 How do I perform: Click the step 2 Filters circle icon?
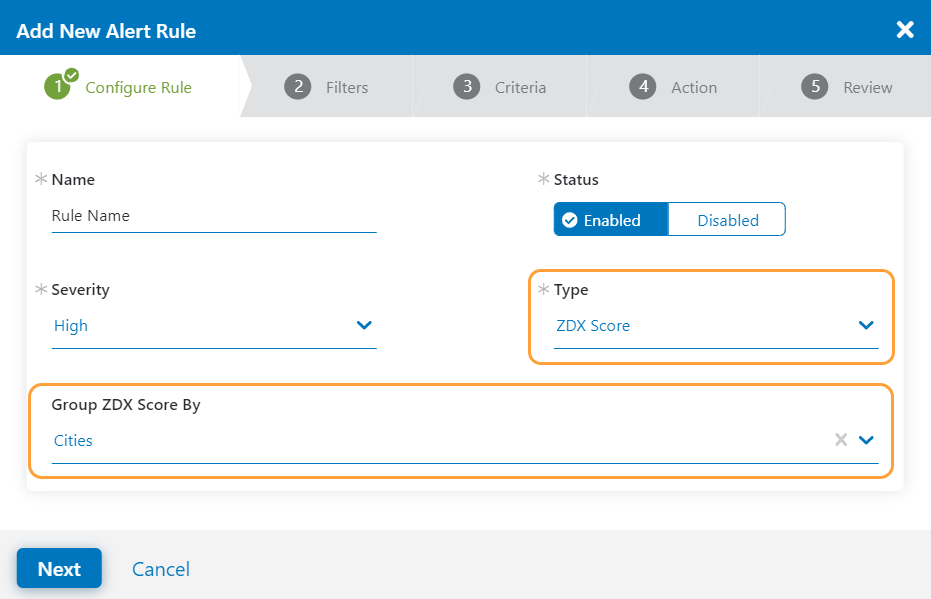click(297, 87)
